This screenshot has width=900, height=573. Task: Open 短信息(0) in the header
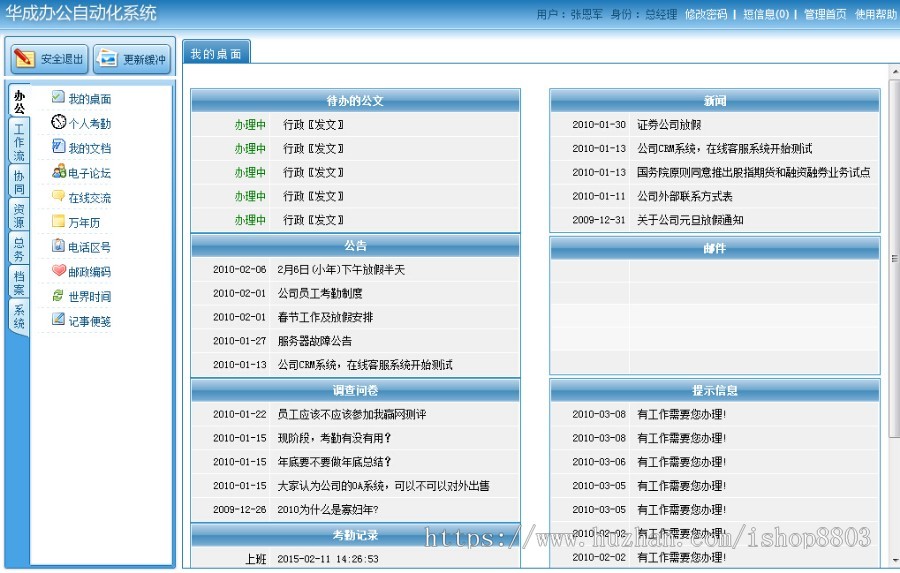[766, 14]
